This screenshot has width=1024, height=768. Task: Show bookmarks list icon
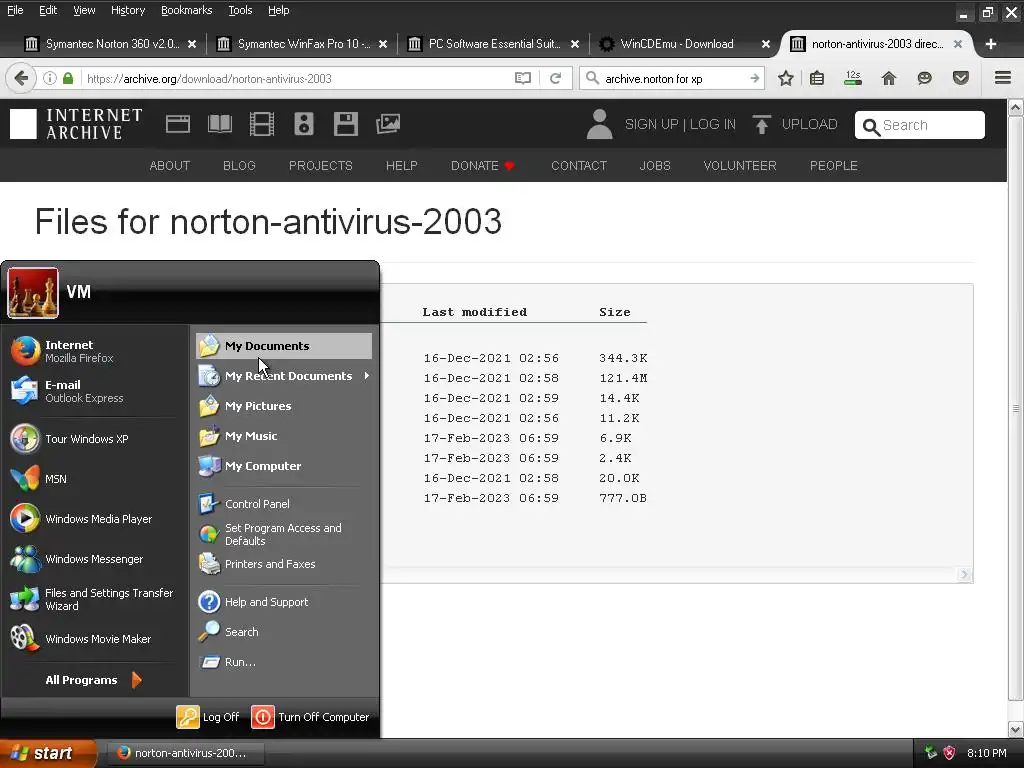tap(817, 78)
